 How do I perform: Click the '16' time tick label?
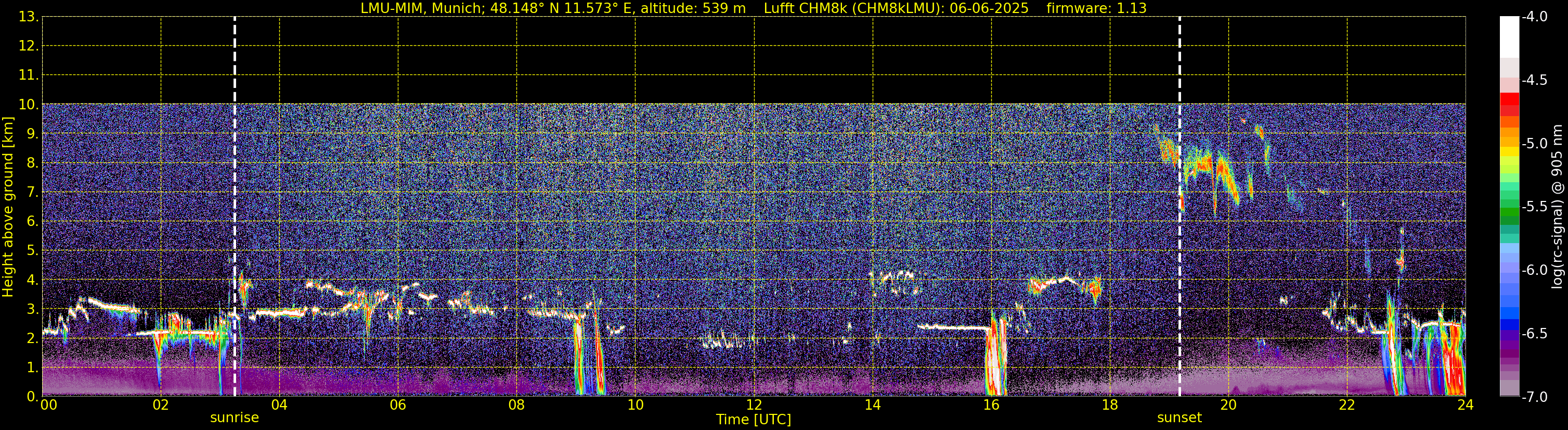coord(992,405)
